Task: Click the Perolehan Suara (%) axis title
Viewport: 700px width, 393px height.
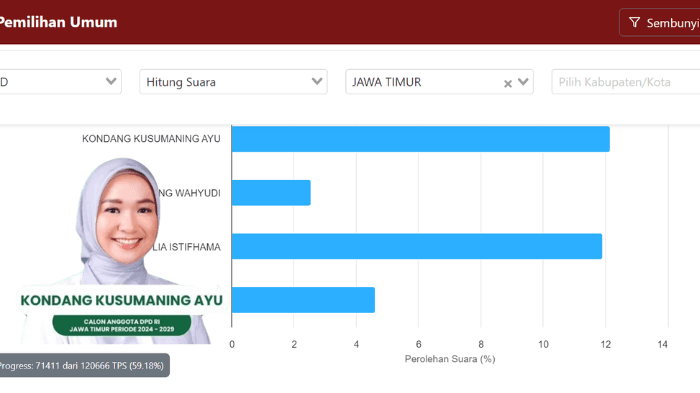Action: [x=450, y=359]
